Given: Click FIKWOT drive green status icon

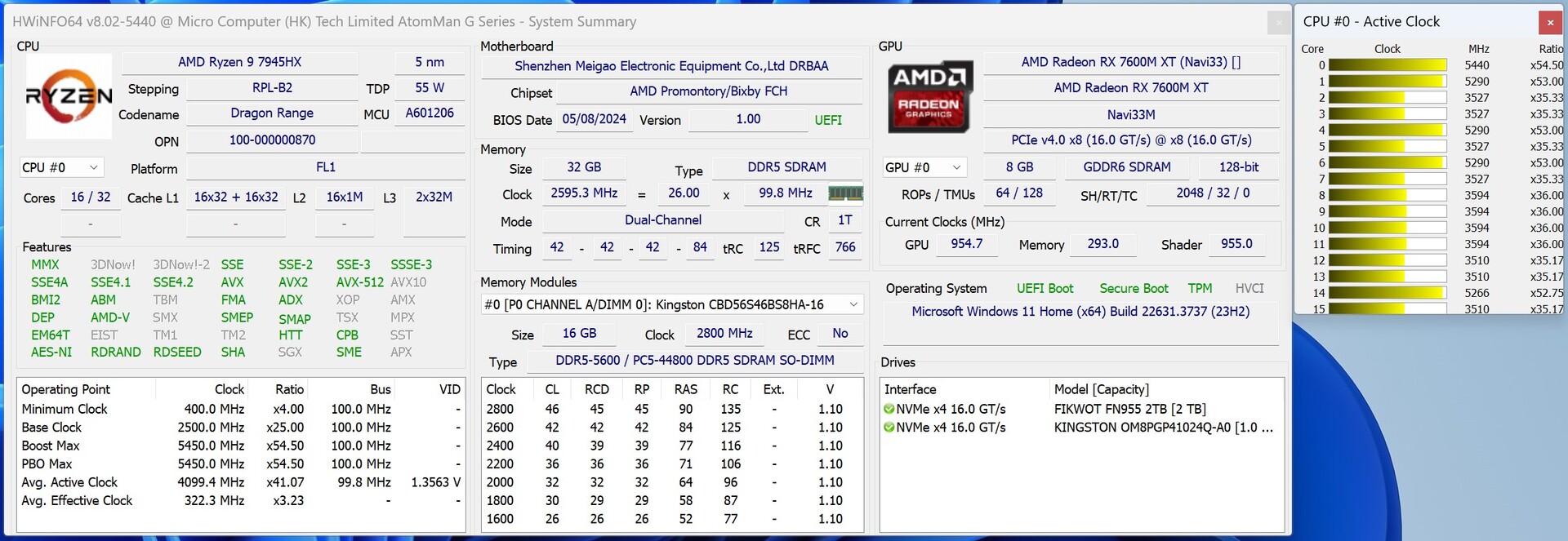Looking at the screenshot, I should (889, 409).
